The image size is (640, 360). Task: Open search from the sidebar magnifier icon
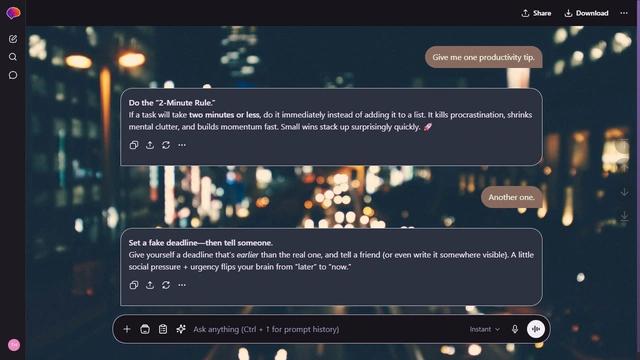point(13,57)
